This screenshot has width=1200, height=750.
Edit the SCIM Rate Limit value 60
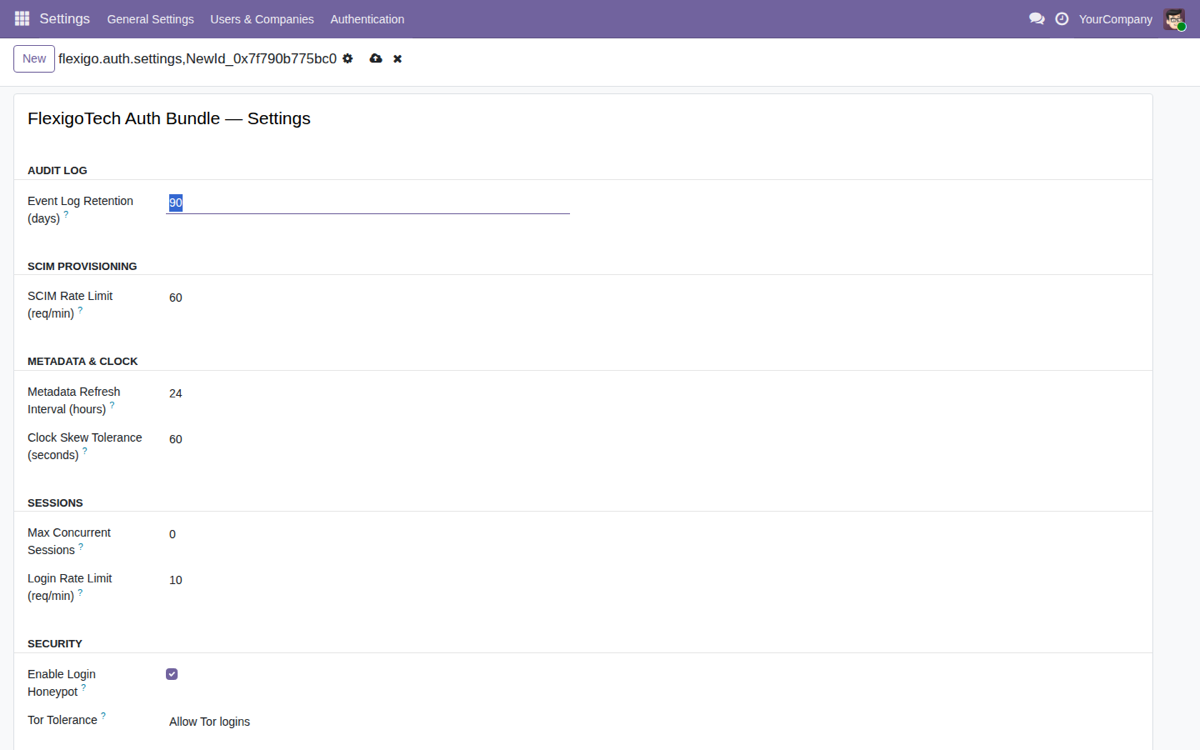[x=368, y=298]
